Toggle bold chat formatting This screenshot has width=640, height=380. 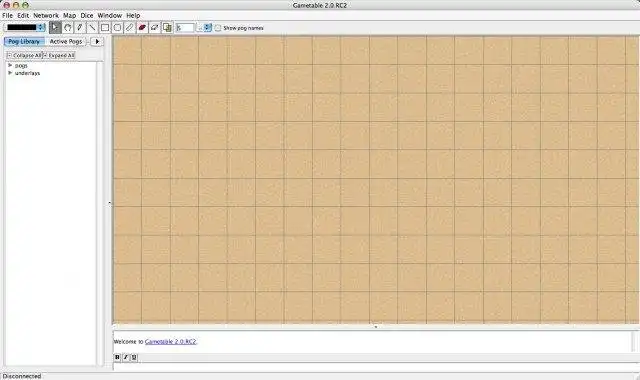click(118, 358)
